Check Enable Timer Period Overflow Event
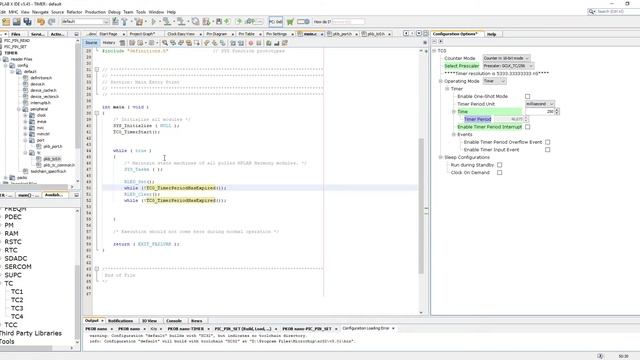 coord(547,142)
